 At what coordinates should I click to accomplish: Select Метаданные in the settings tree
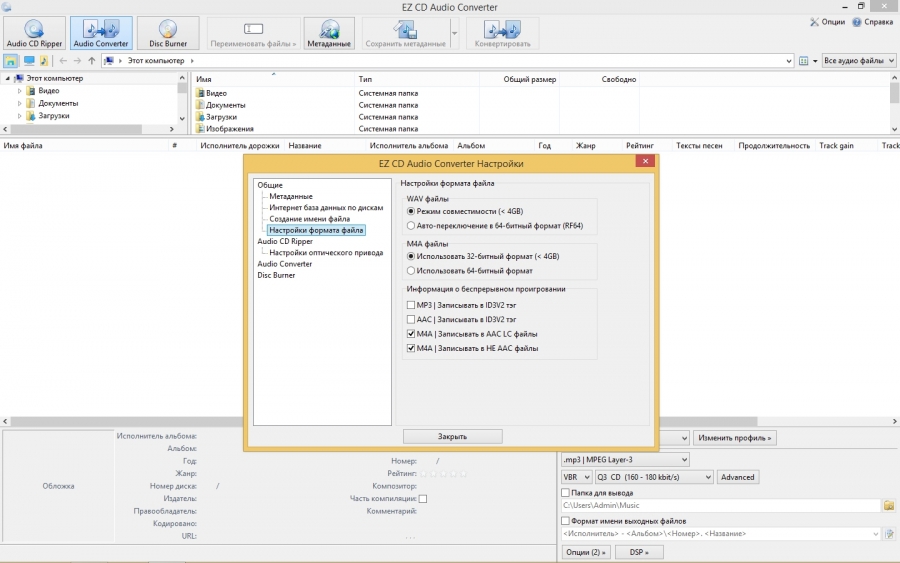pos(290,197)
